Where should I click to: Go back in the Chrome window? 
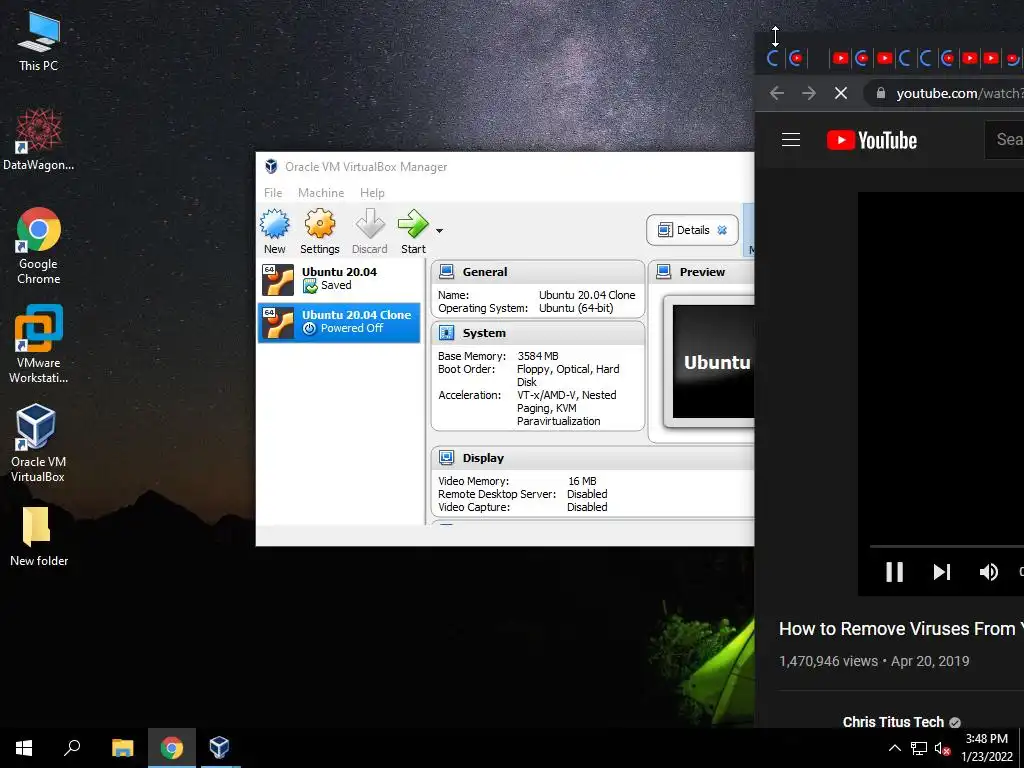[x=776, y=93]
